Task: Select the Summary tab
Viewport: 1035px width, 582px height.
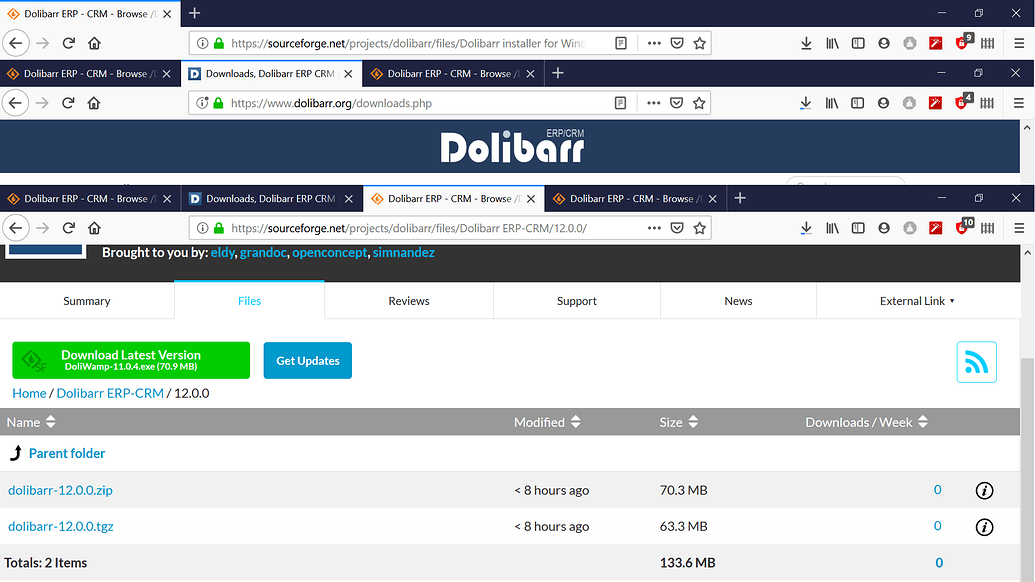Action: (87, 300)
